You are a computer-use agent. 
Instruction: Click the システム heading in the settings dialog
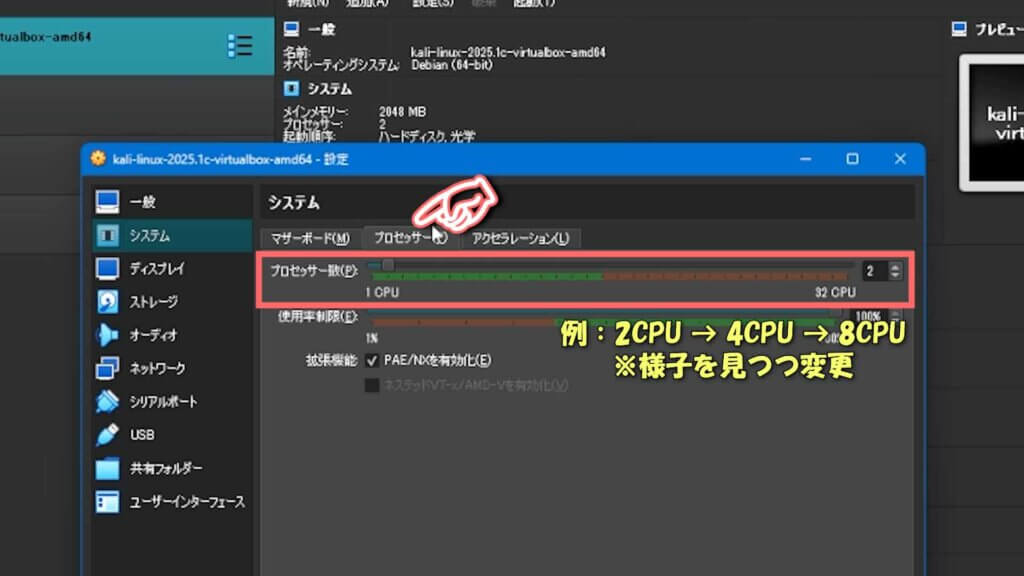coord(294,202)
